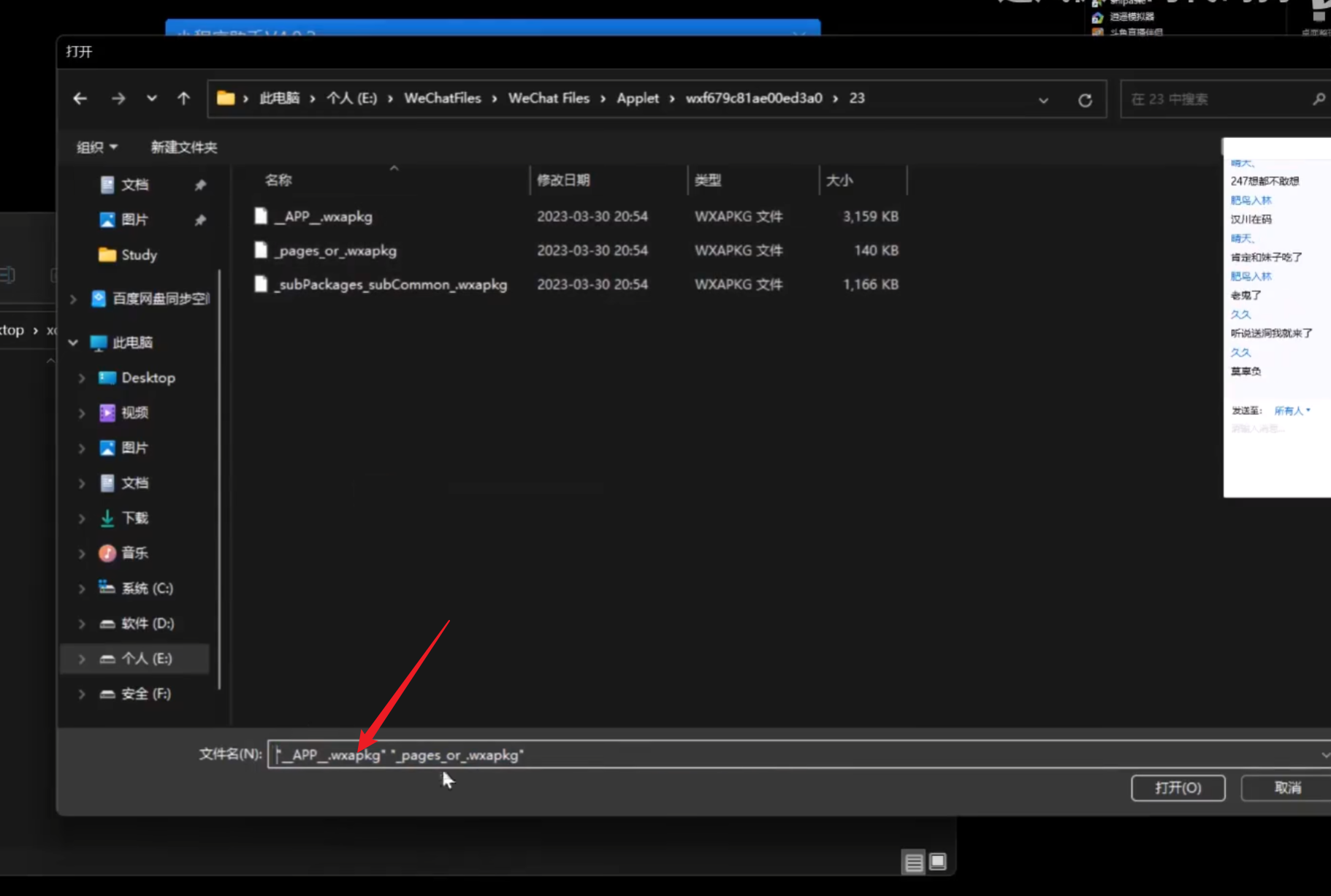Viewport: 1331px width, 896px height.
Task: Click the 23 breadcrumb in address bar
Action: click(x=857, y=99)
